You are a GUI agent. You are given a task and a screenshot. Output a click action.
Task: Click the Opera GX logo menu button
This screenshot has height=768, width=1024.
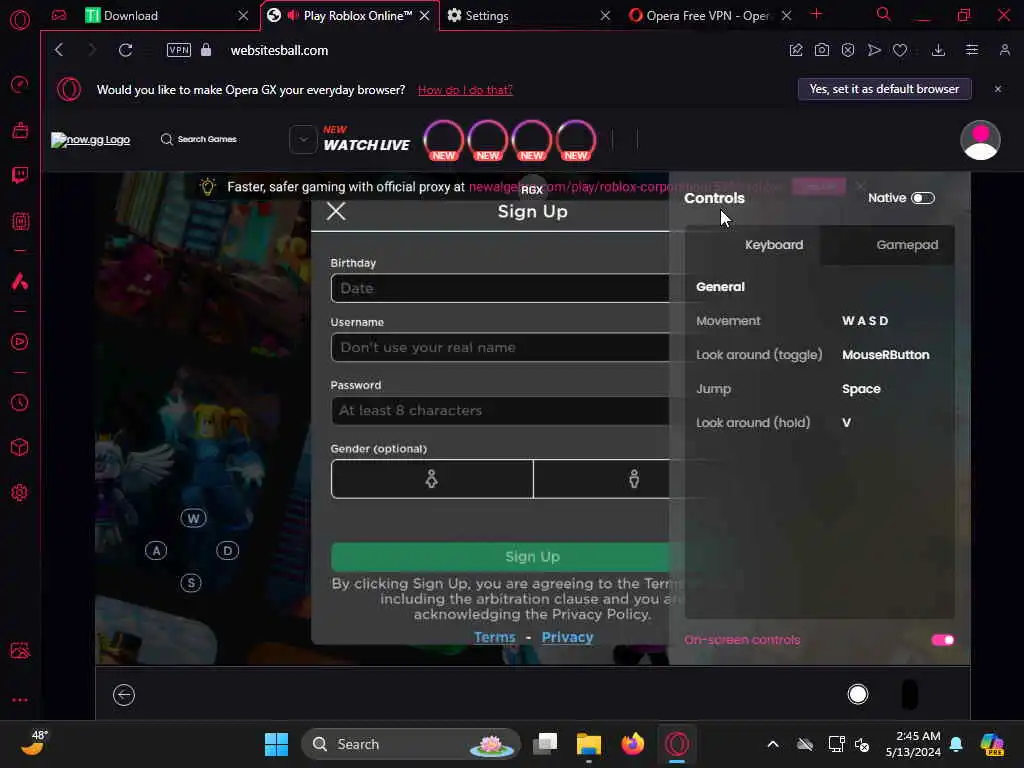[20, 20]
